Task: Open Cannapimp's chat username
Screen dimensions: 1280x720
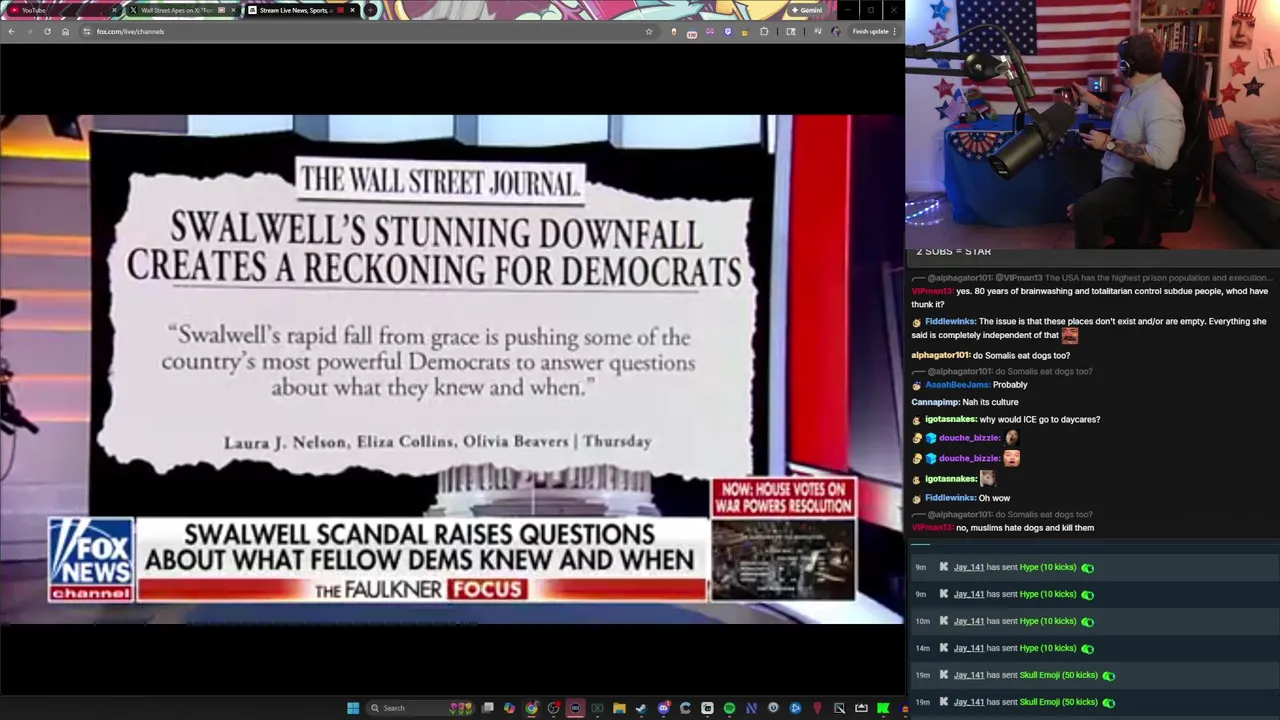Action: click(x=935, y=402)
